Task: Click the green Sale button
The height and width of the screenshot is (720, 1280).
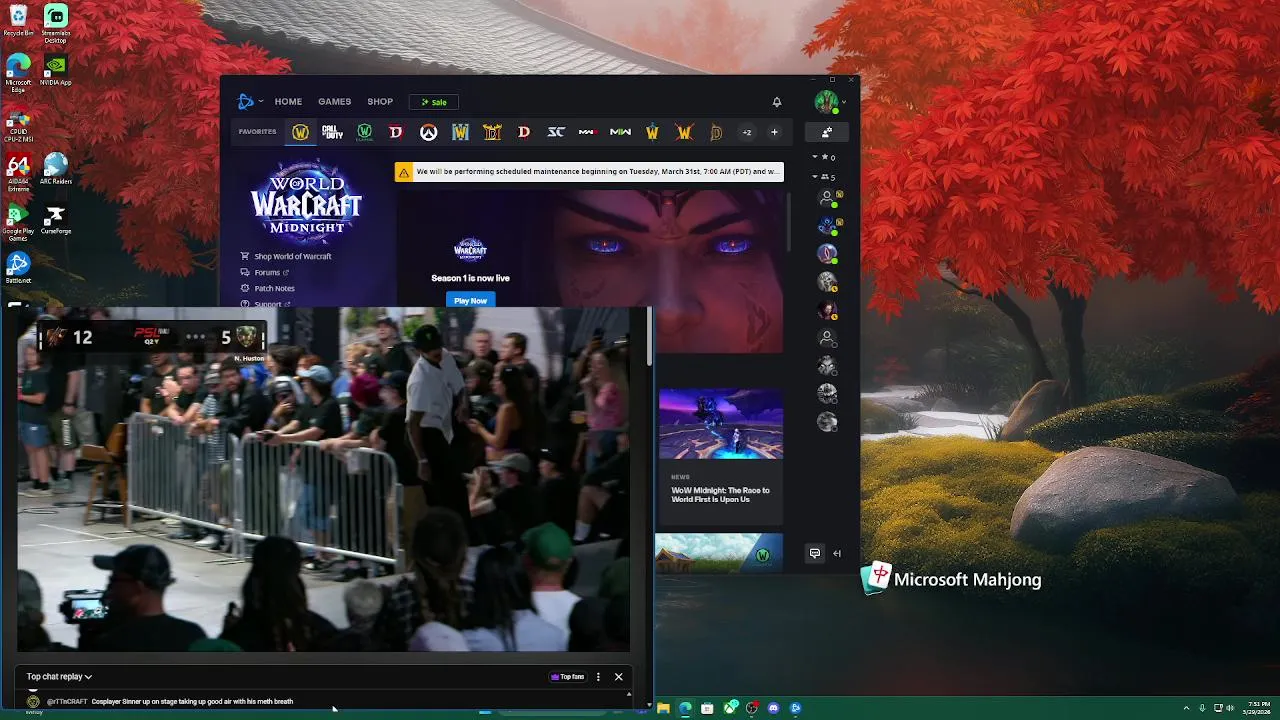Action: [x=434, y=102]
